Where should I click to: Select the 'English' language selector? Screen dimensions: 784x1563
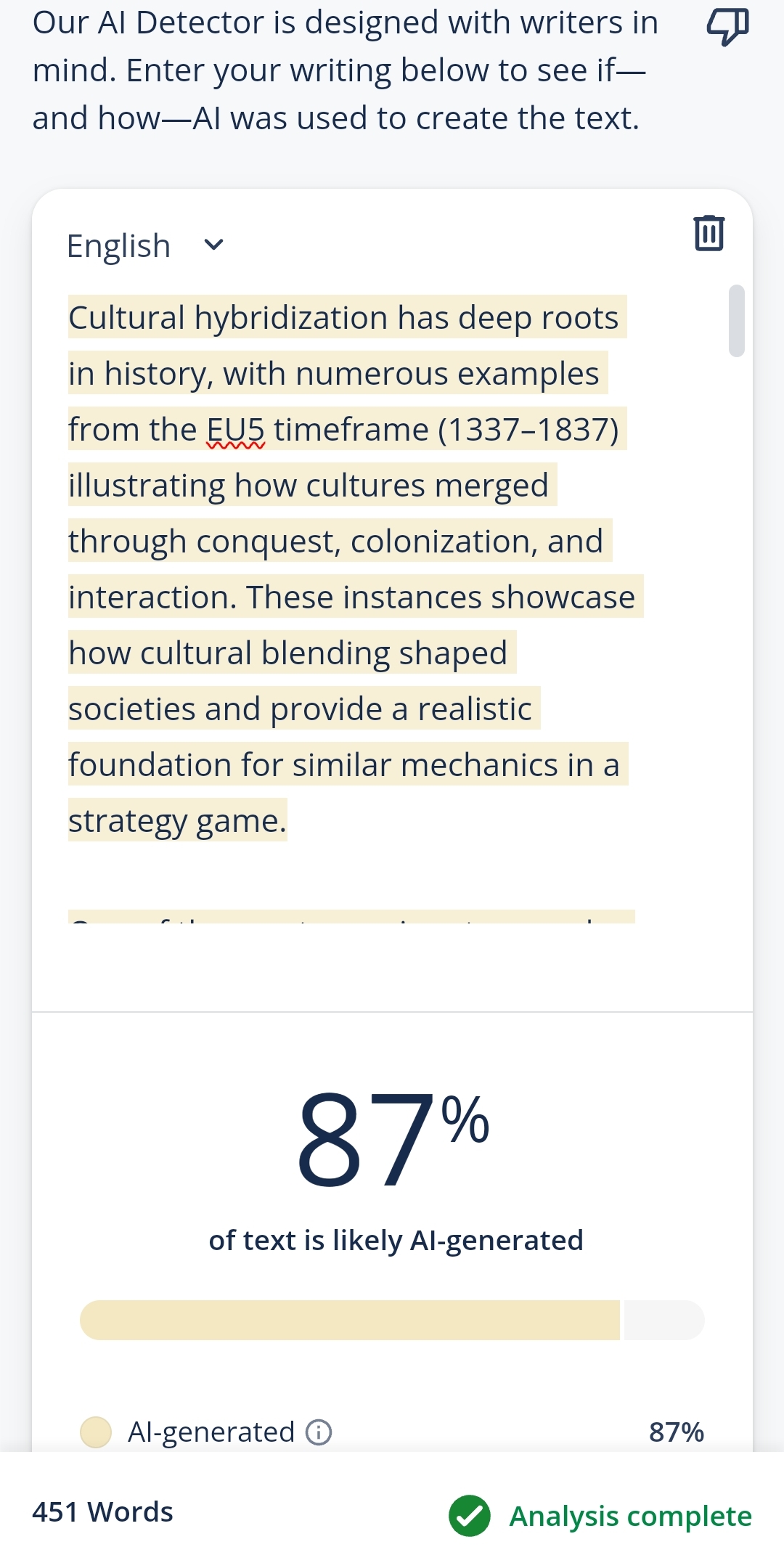pyautogui.click(x=118, y=245)
